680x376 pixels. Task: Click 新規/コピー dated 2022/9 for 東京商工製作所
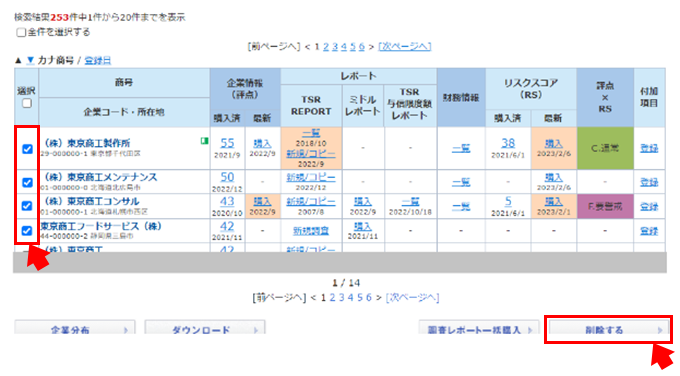[x=311, y=154]
